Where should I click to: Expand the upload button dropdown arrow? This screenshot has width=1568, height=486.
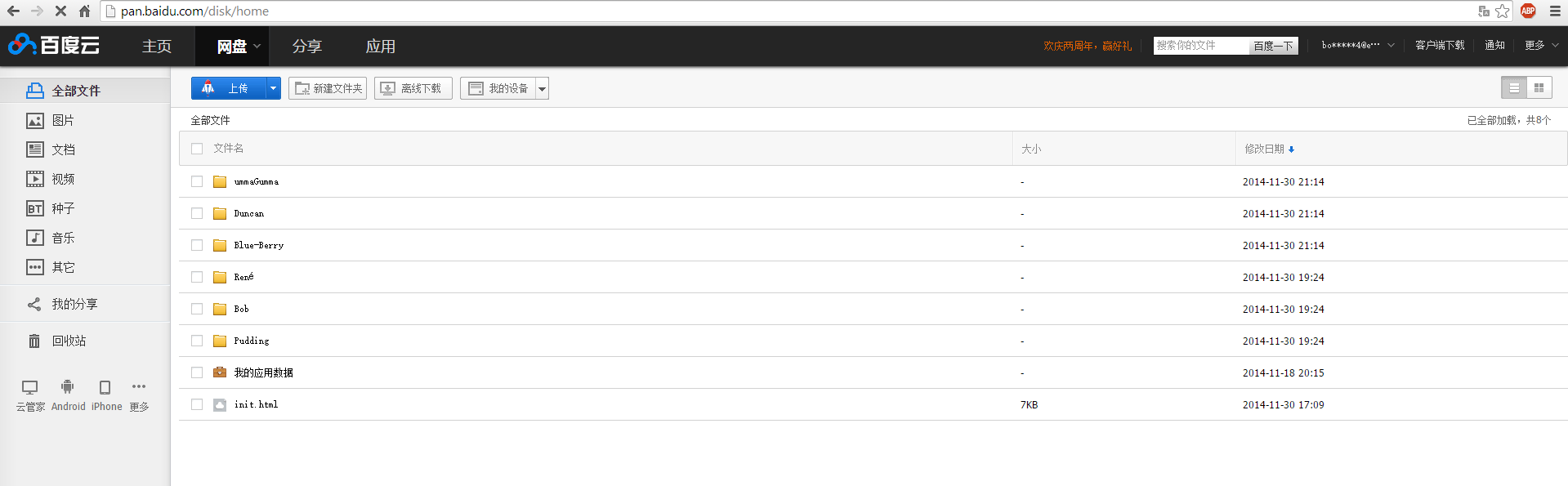pos(273,88)
